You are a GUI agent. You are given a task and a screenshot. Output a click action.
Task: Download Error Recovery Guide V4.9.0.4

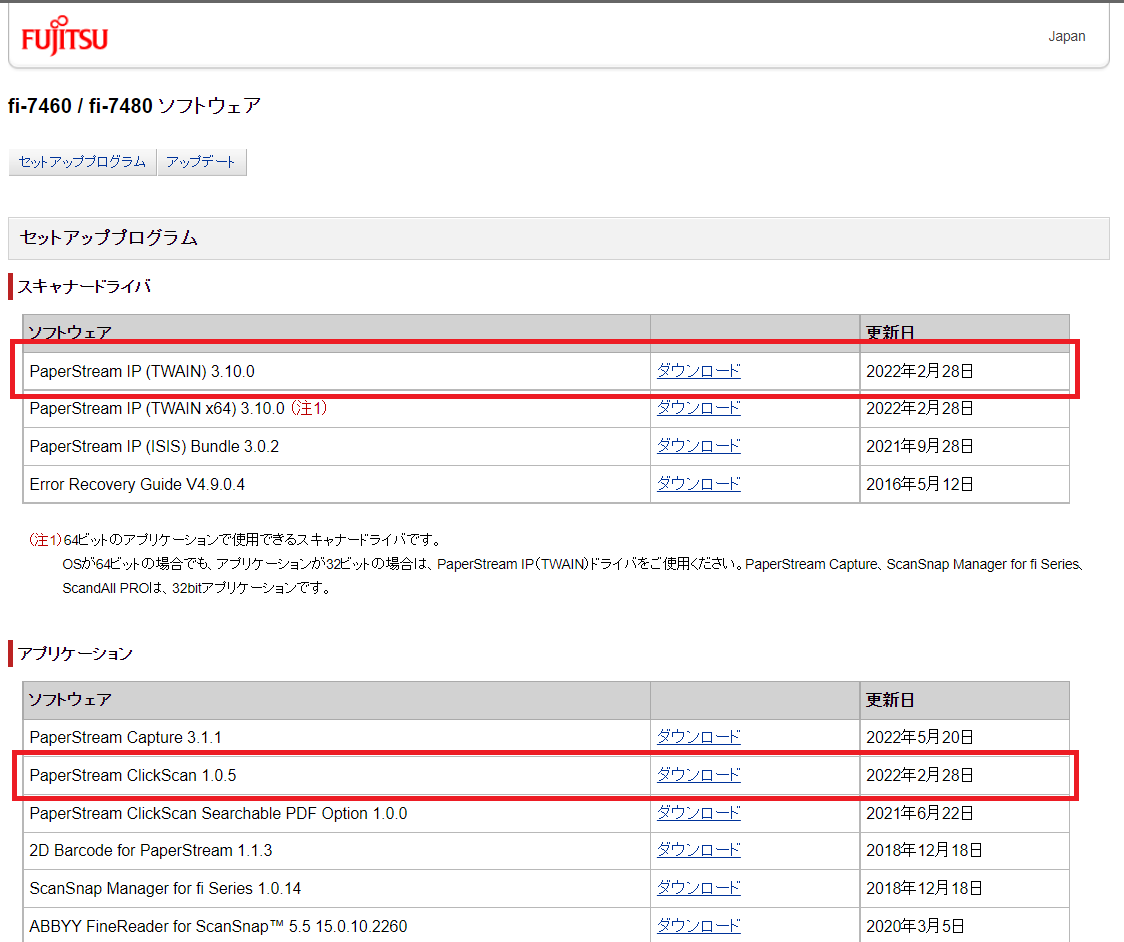pos(698,484)
